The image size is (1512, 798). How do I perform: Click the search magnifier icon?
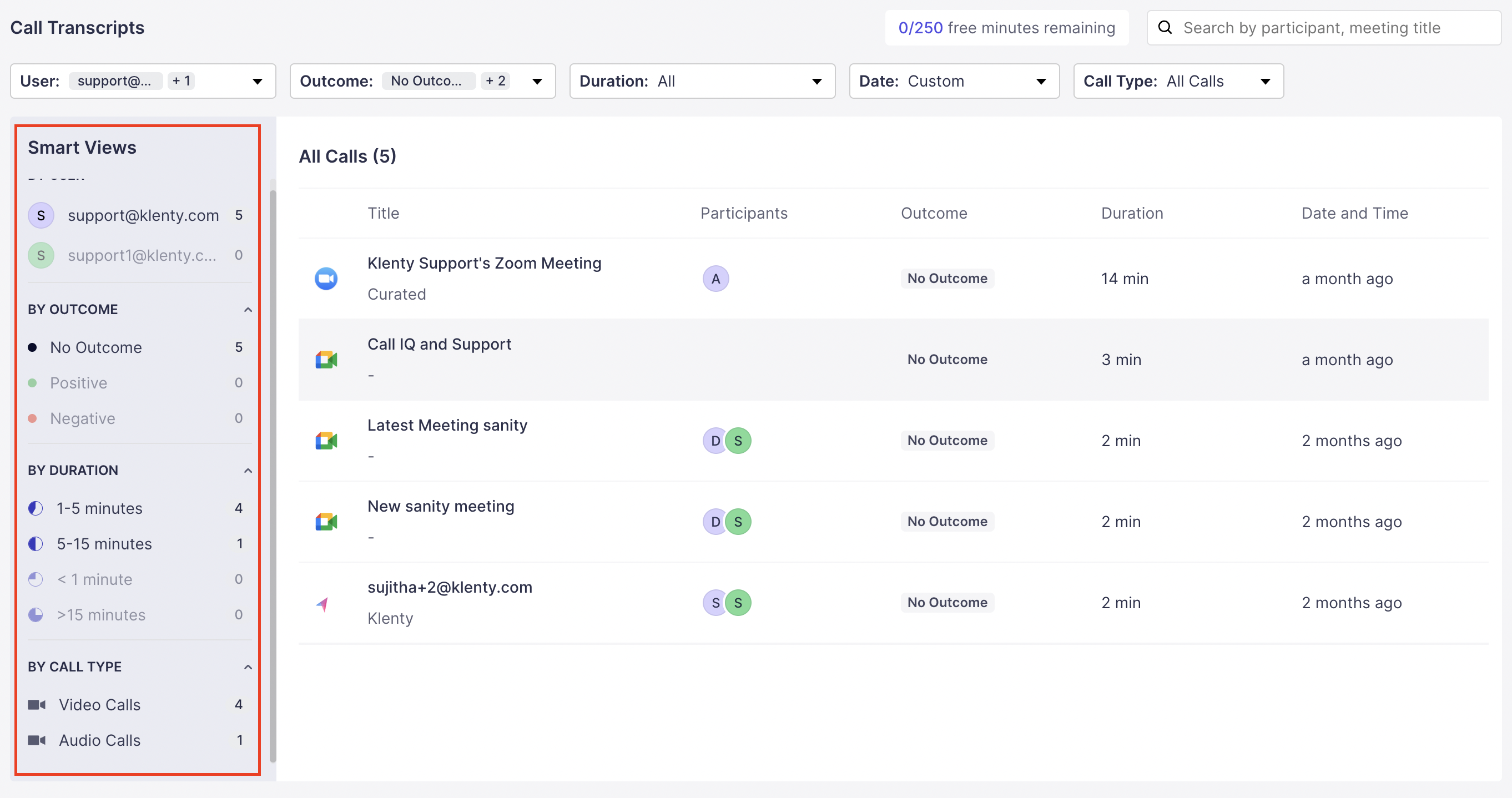click(x=1165, y=28)
